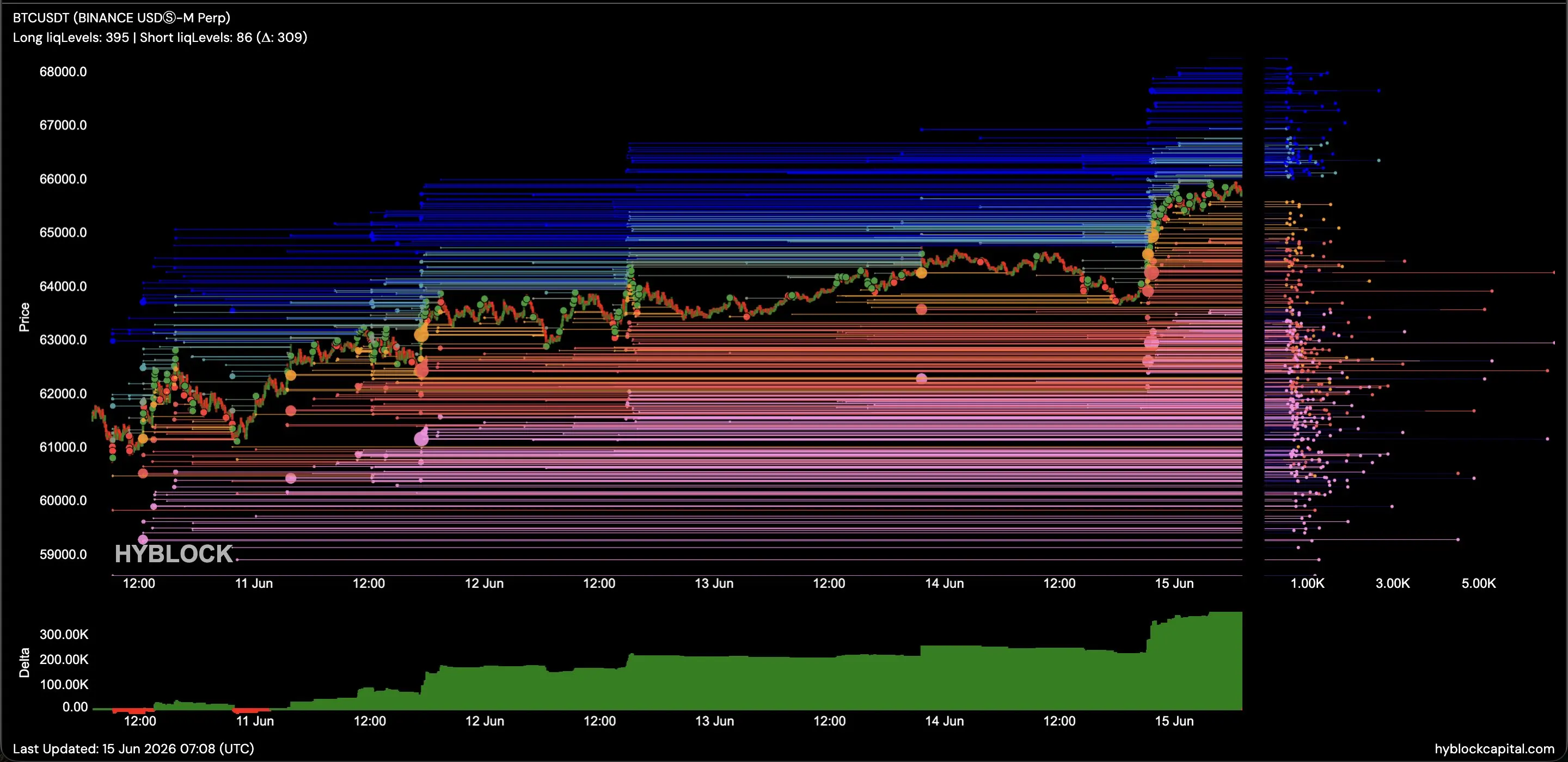Open the hyblockcapital.com attribution text
Screen dimensions: 1568x762
(1494, 748)
